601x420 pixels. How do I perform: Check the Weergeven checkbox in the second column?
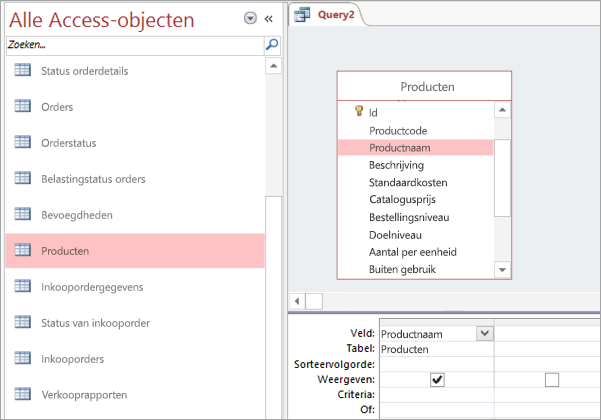(x=552, y=380)
